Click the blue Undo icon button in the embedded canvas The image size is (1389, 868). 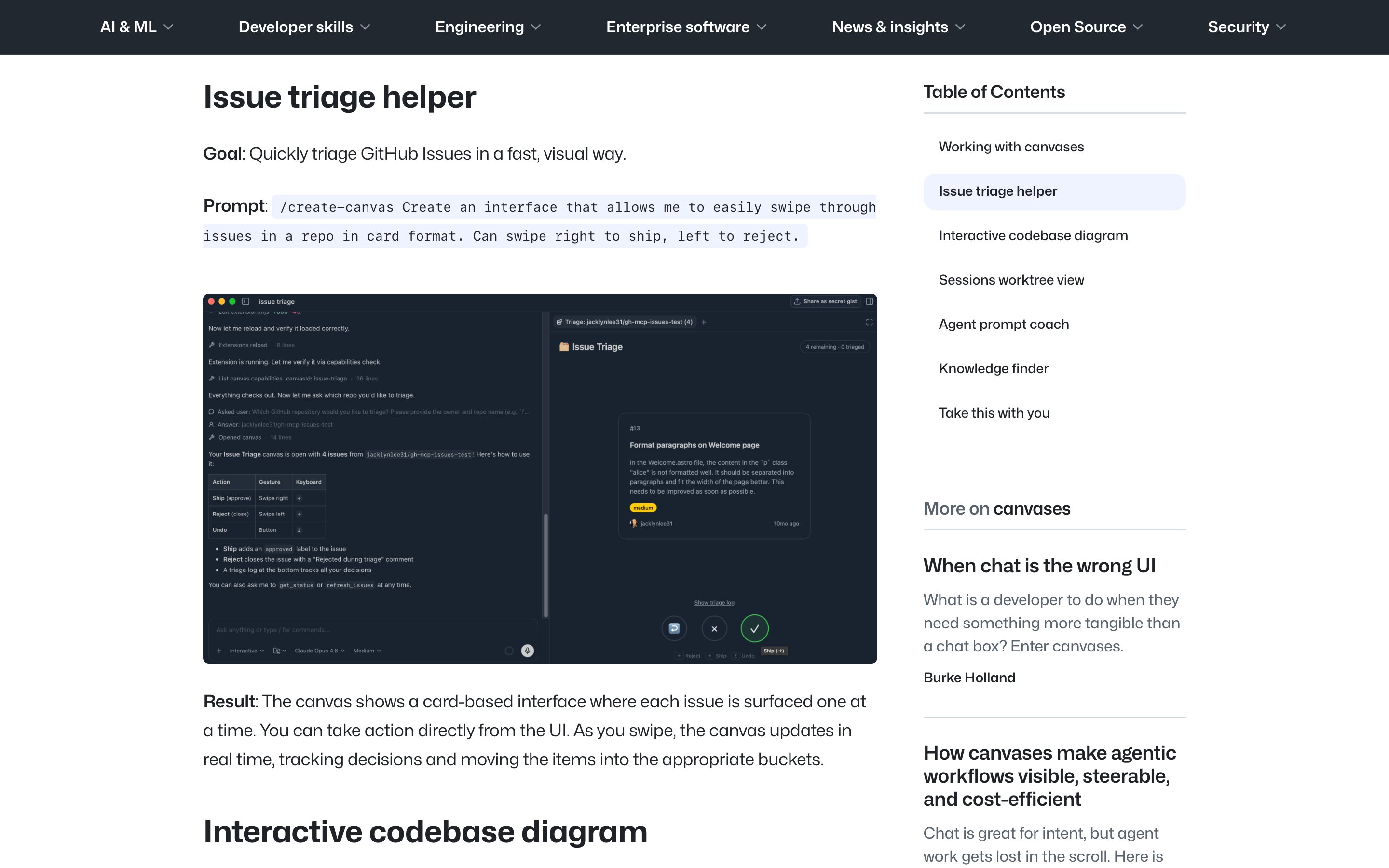point(674,629)
